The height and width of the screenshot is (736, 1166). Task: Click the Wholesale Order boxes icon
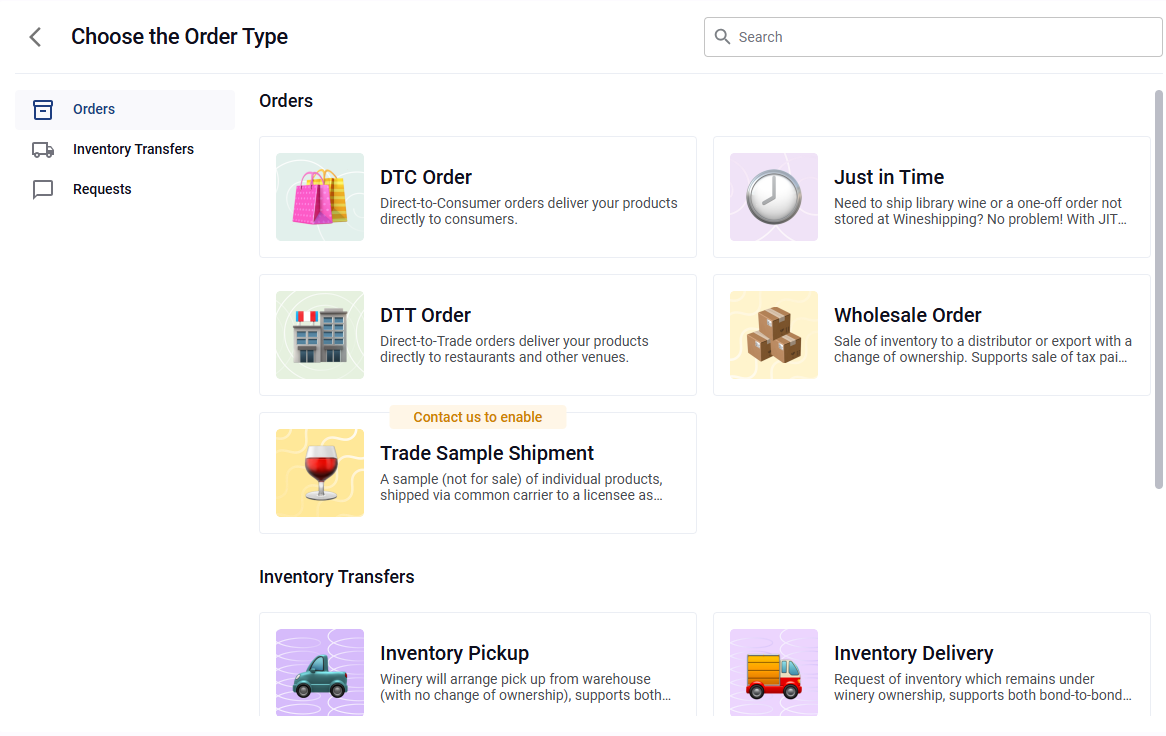(x=774, y=335)
